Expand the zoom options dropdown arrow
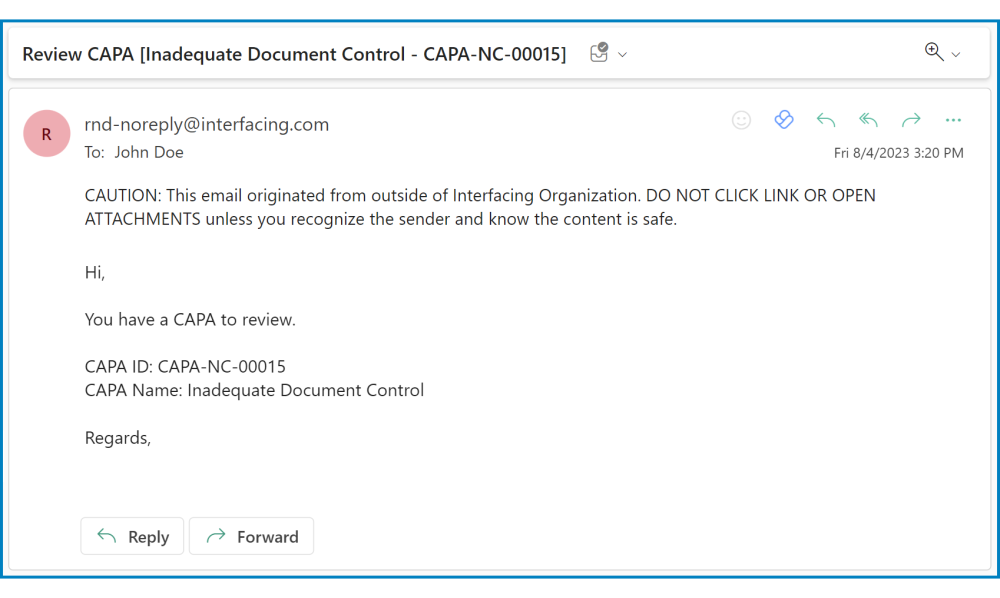This screenshot has width=1000, height=598. pos(956,54)
